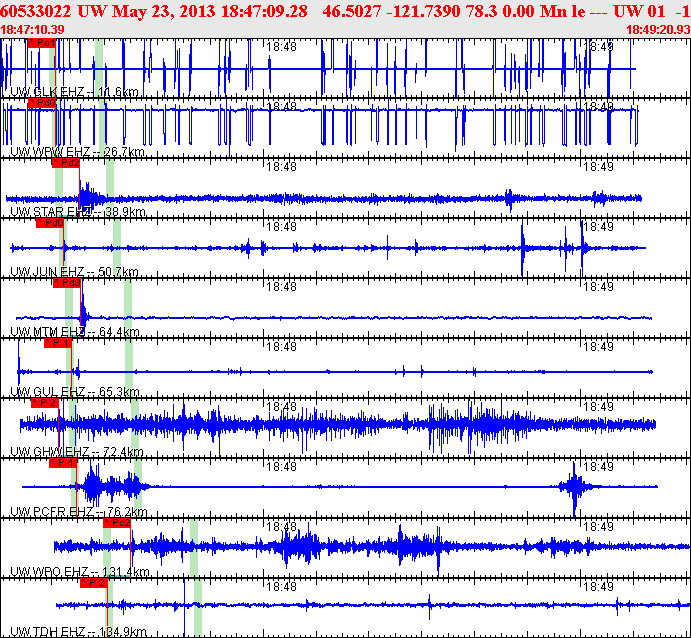The height and width of the screenshot is (638, 691).
Task: Click the Pd2 pick flag on STAR trace
Action: (65, 162)
